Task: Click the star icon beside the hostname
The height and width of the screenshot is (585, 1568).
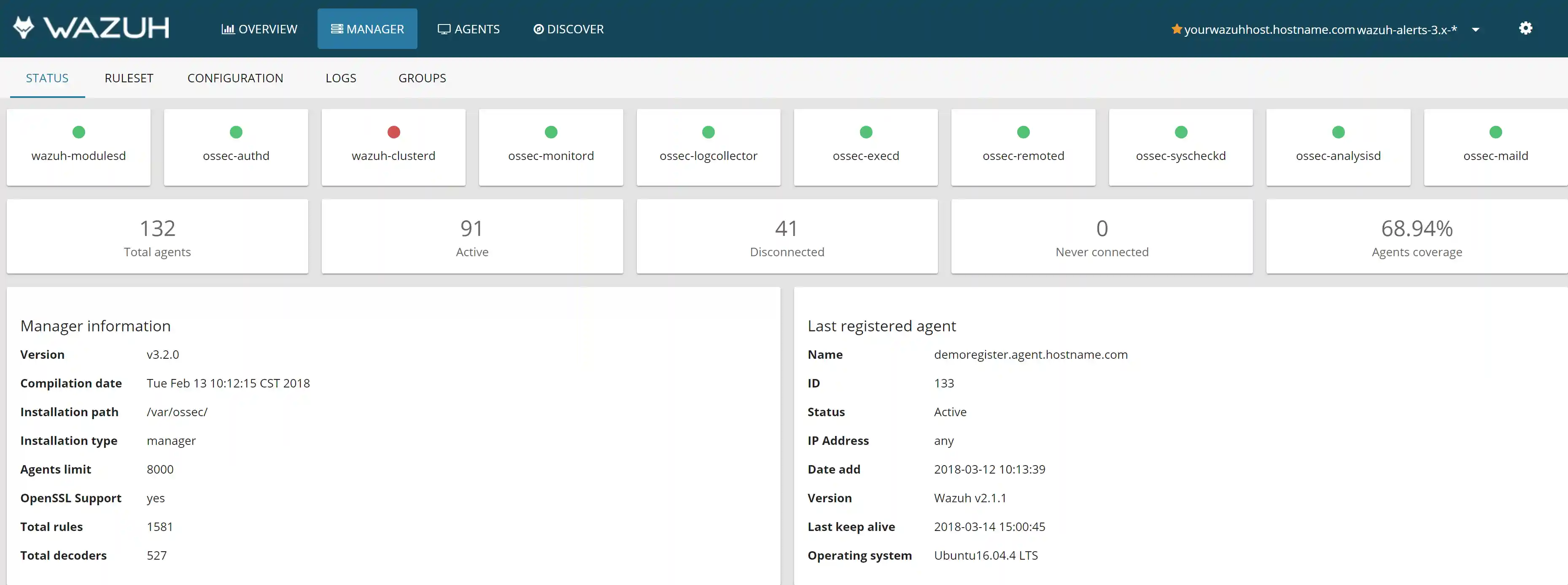Action: 1176,29
